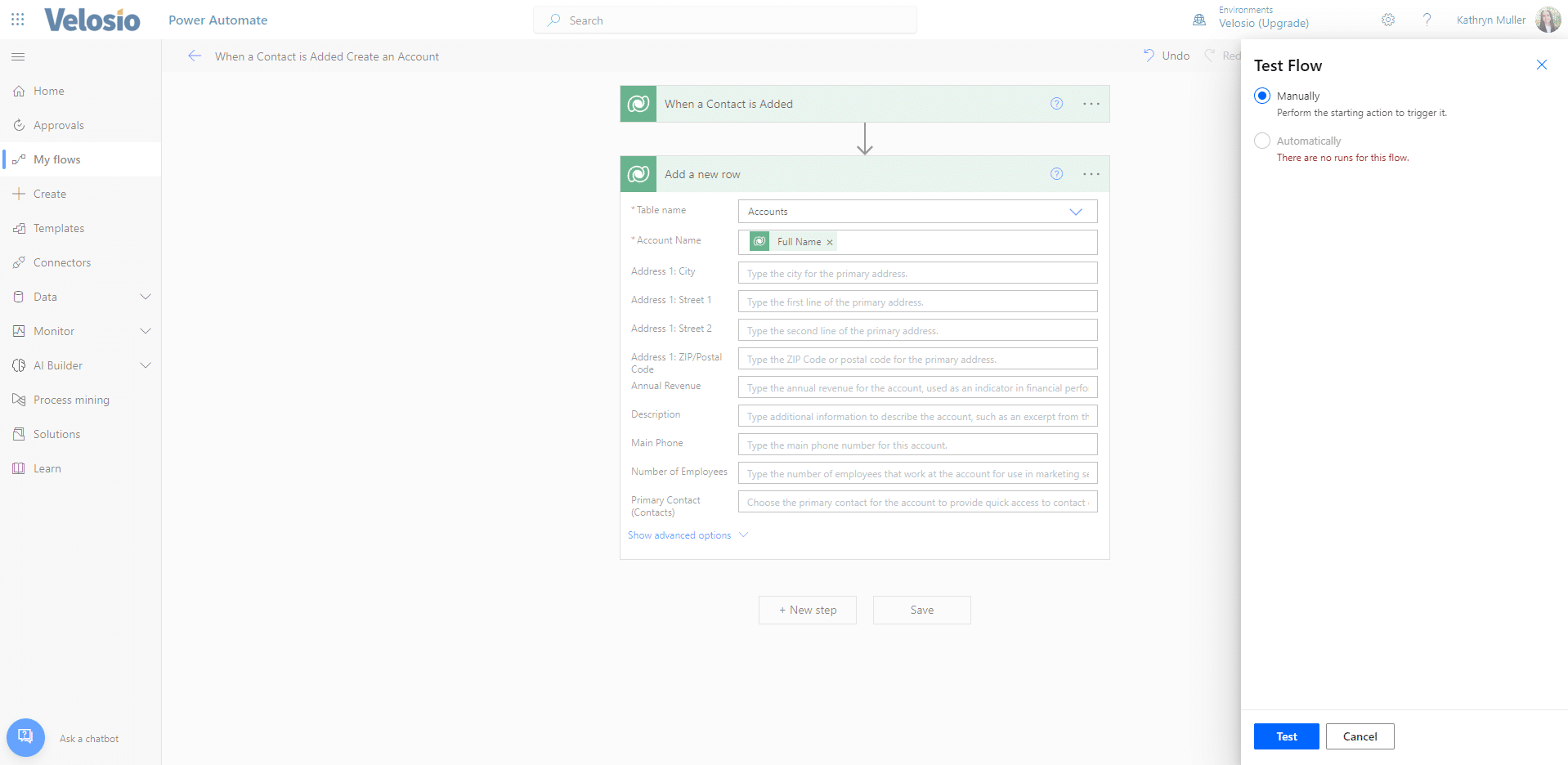The image size is (1568, 765).
Task: Save the flow
Action: pyautogui.click(x=921, y=610)
